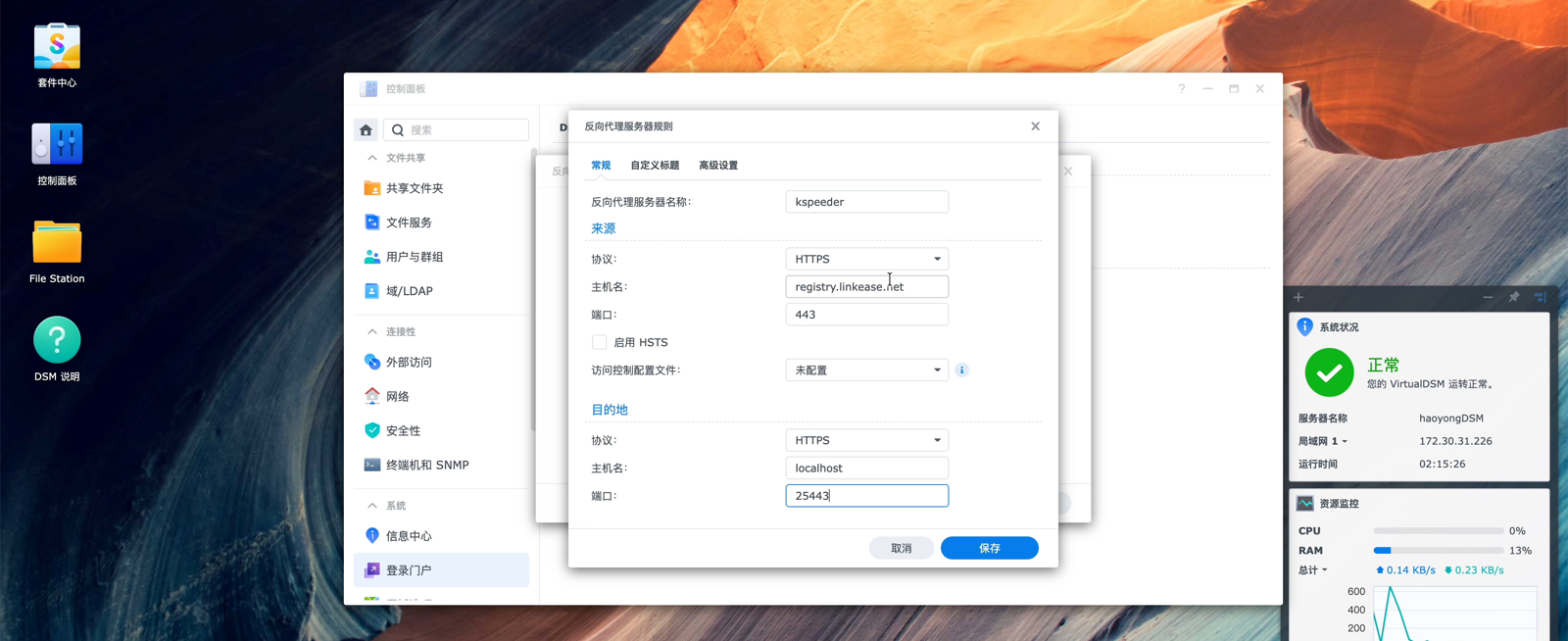
Task: Click the widget panel dock icon at right
Action: 1540,297
